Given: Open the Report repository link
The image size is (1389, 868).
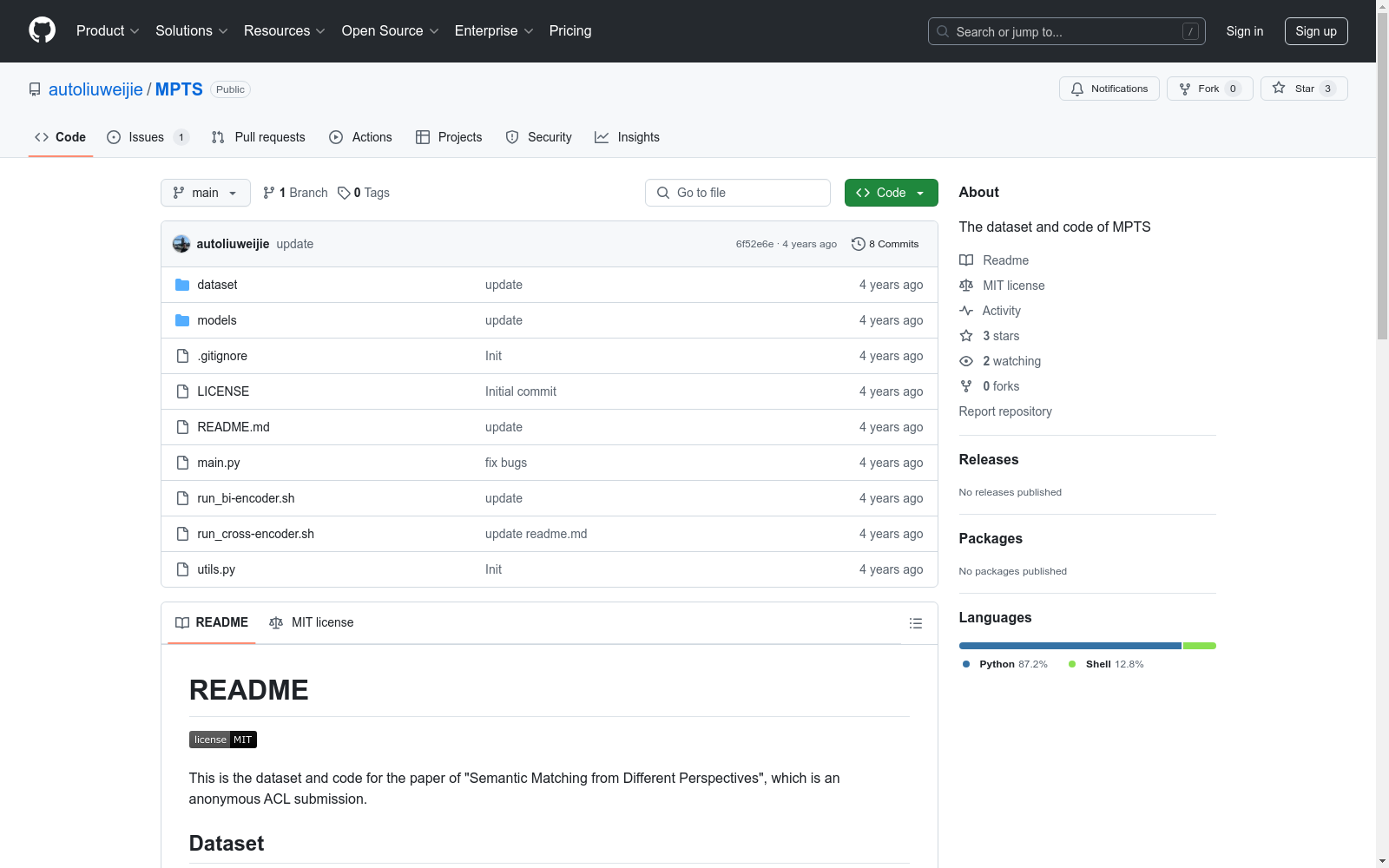Looking at the screenshot, I should click(x=1005, y=411).
